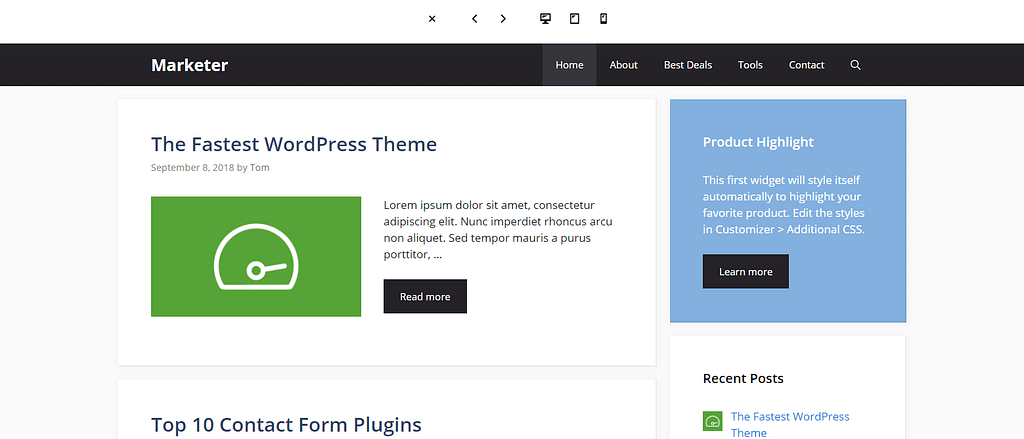Open the Home menu item
This screenshot has width=1024, height=439.
[569, 65]
